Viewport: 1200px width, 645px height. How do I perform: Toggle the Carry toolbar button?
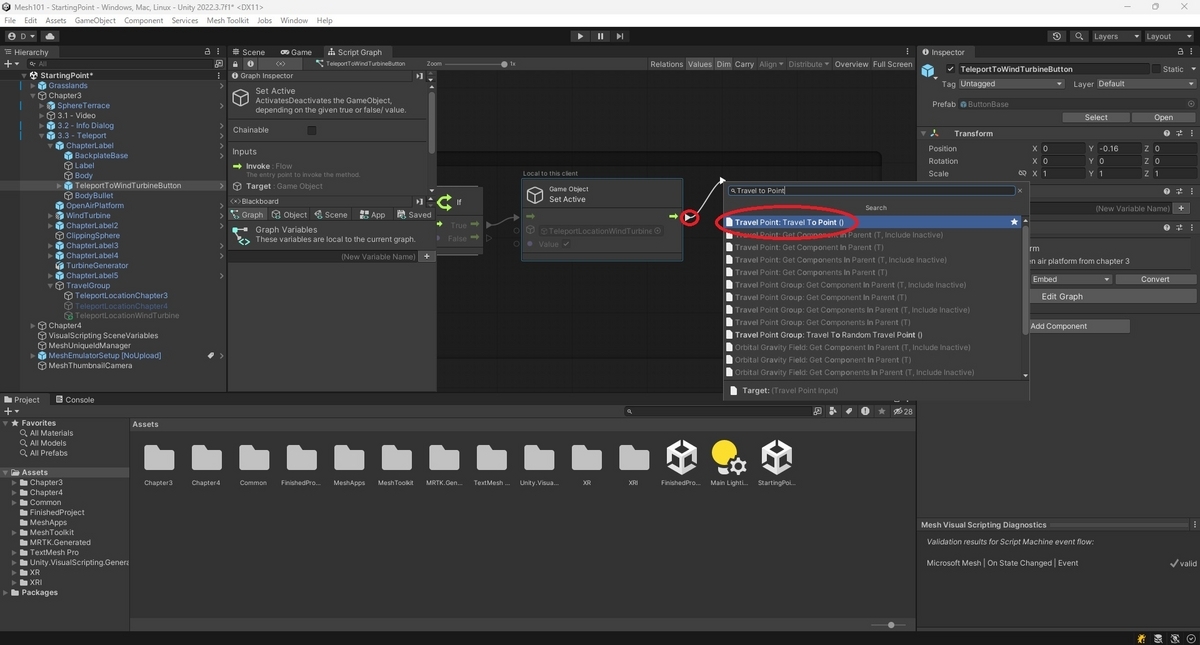(745, 64)
